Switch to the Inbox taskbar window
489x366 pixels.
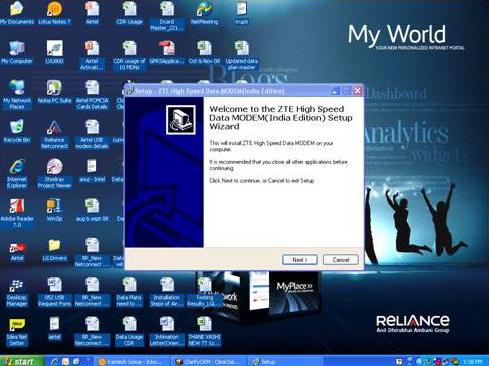132,362
